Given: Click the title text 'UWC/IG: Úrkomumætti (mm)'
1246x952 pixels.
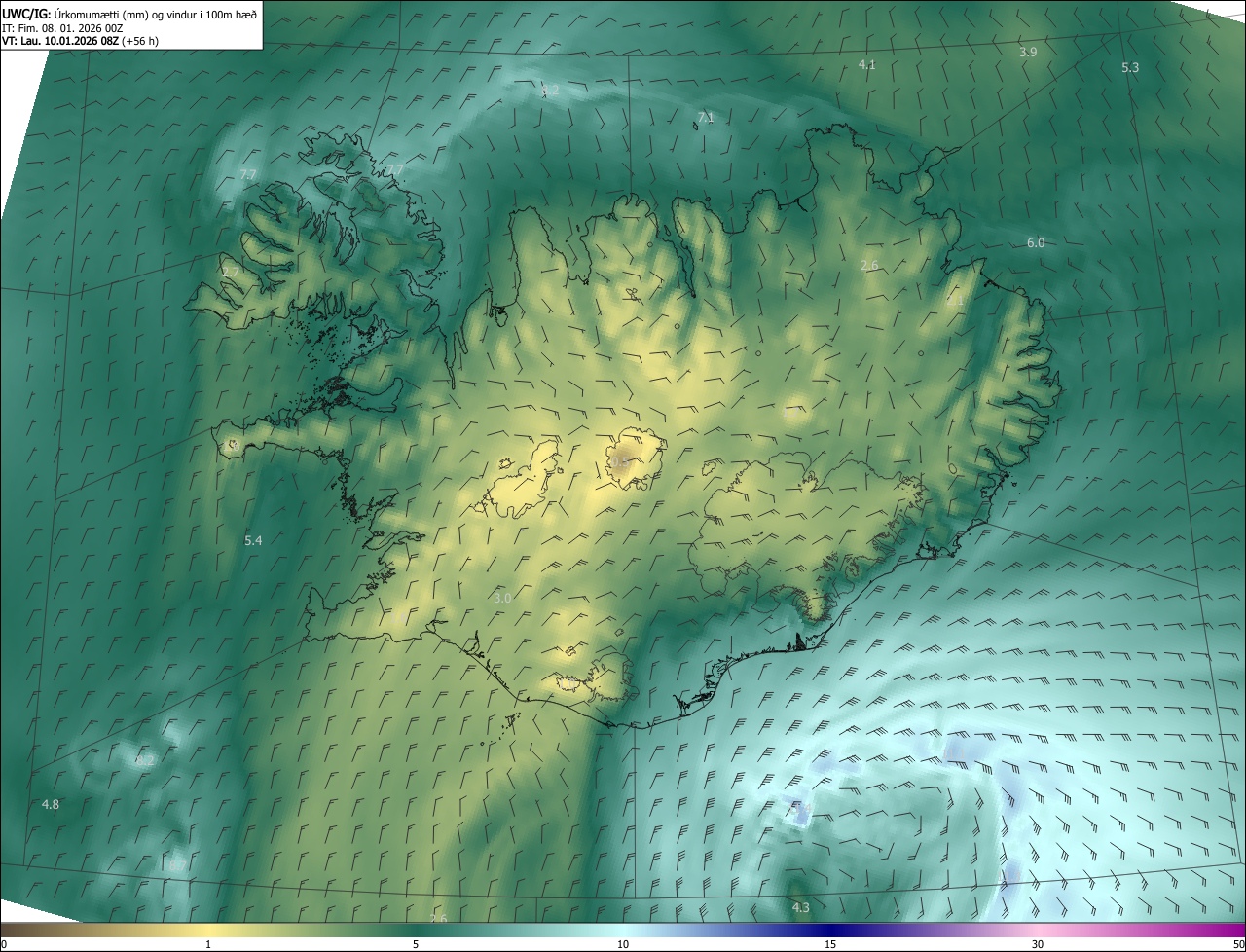Looking at the screenshot, I should pyautogui.click(x=77, y=13).
